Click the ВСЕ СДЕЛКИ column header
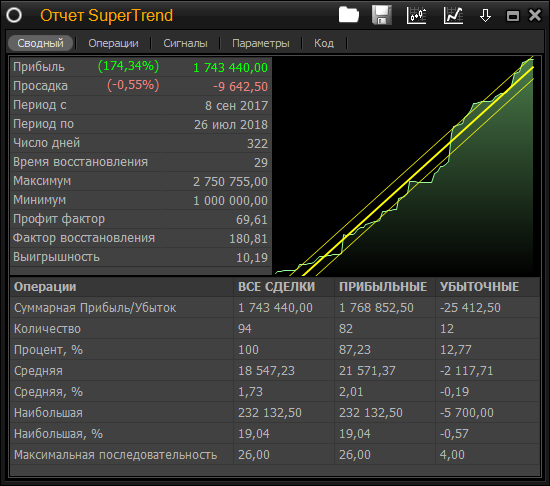The image size is (550, 486). click(x=276, y=287)
